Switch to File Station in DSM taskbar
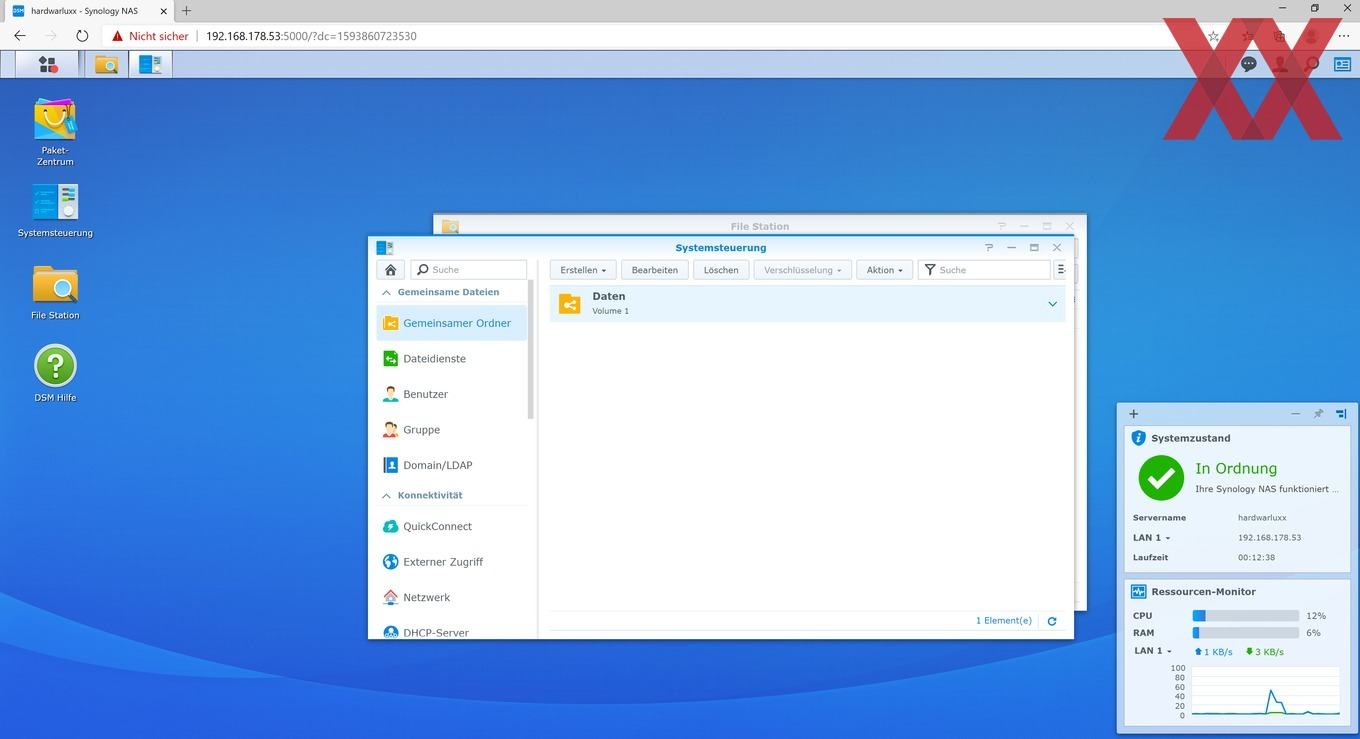Screen dimensions: 1360x739 [x=106, y=65]
